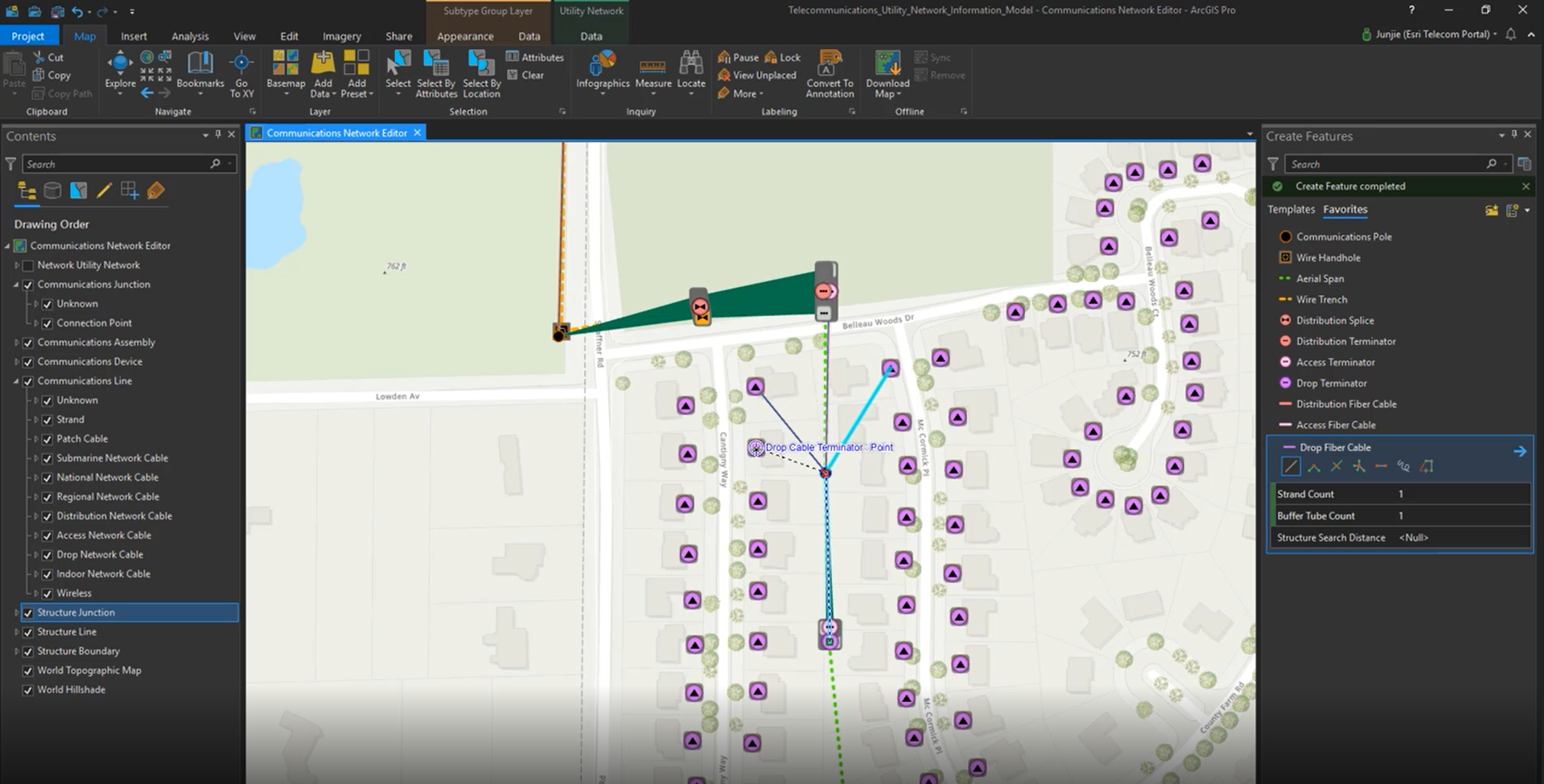Open the notifications bell
Image resolution: width=1544 pixels, height=784 pixels.
(x=1511, y=35)
